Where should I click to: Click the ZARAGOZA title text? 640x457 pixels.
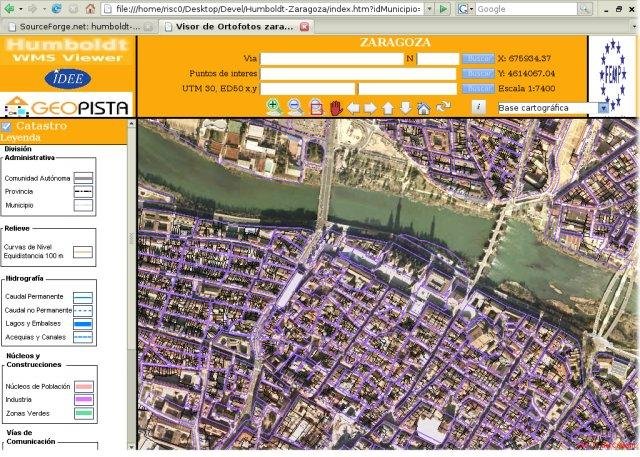[x=395, y=42]
